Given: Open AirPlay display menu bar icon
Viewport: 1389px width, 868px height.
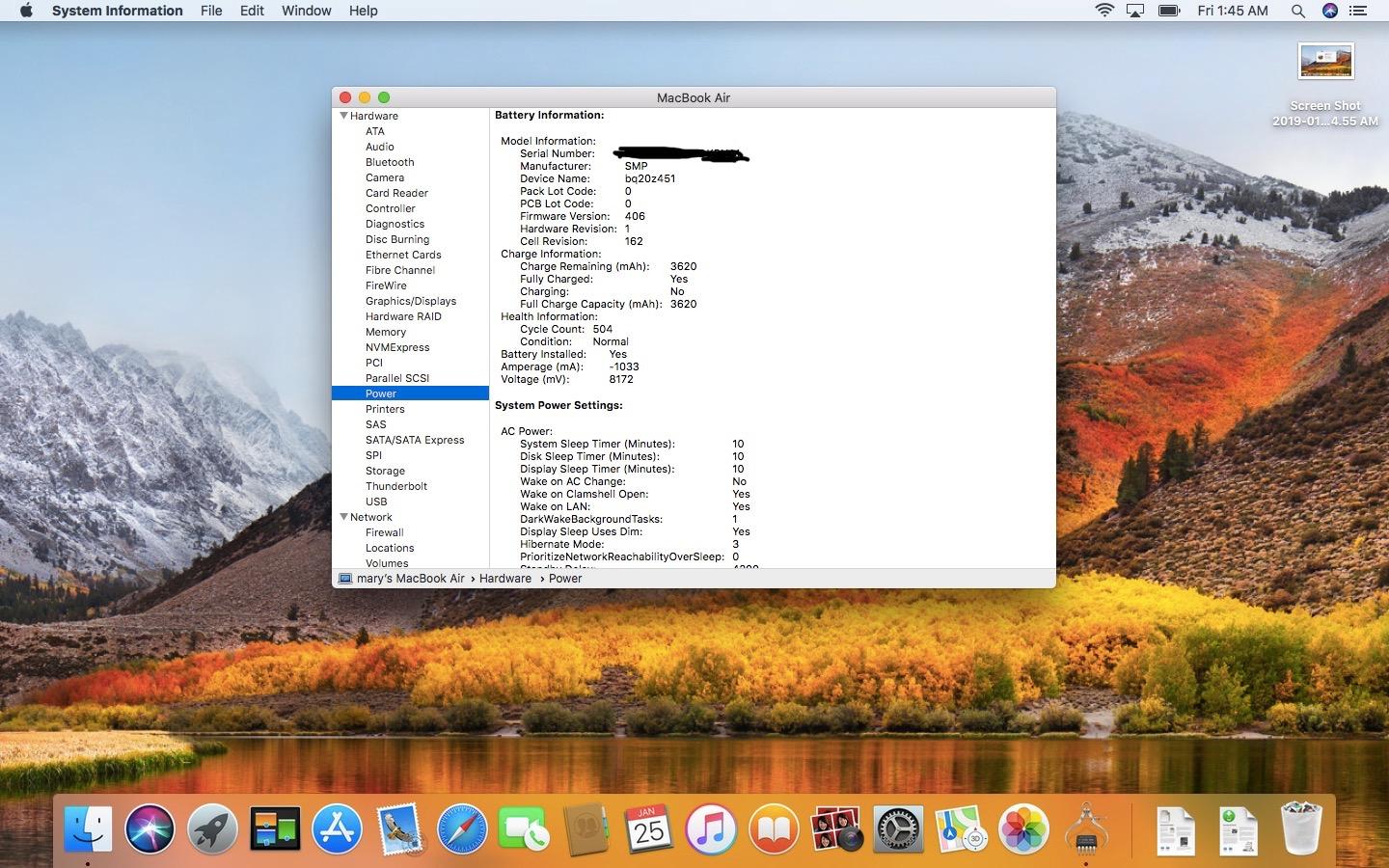Looking at the screenshot, I should (x=1135, y=11).
